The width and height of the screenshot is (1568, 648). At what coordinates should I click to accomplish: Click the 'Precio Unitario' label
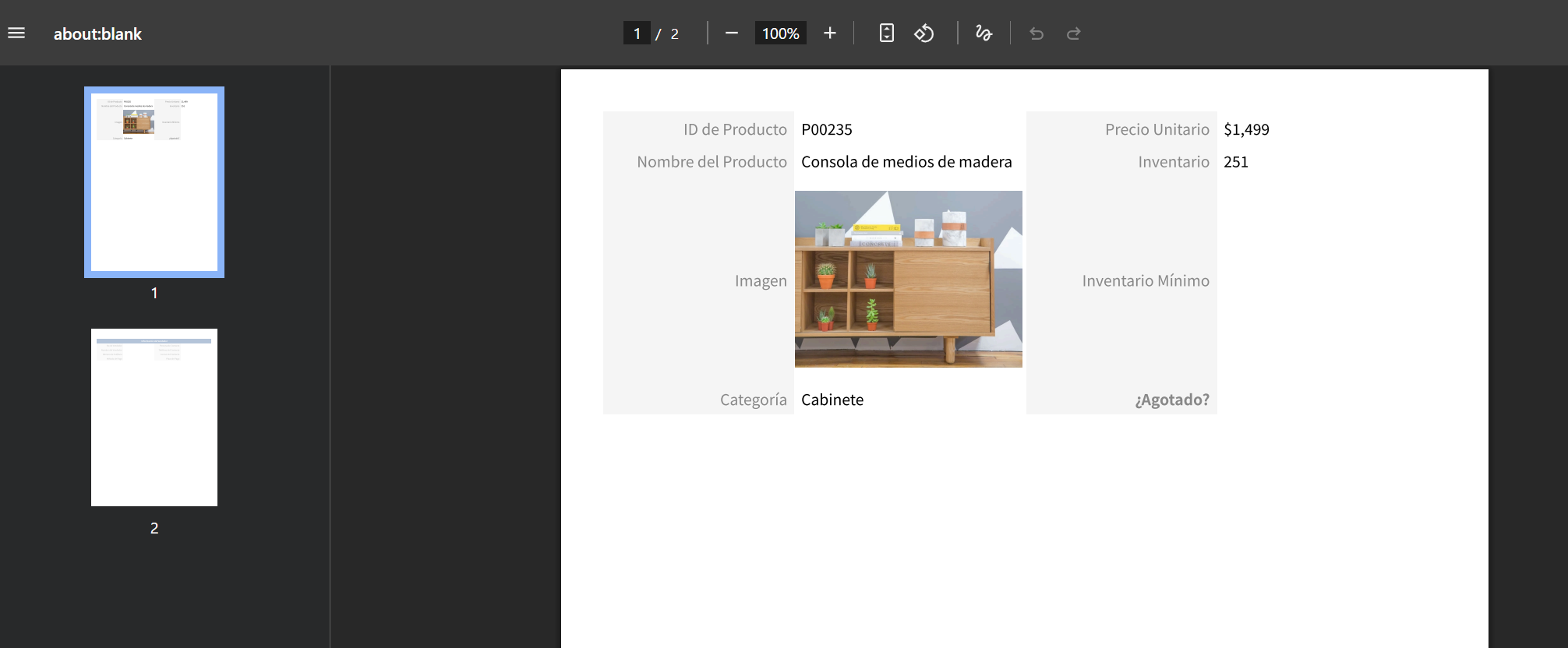tap(1157, 129)
